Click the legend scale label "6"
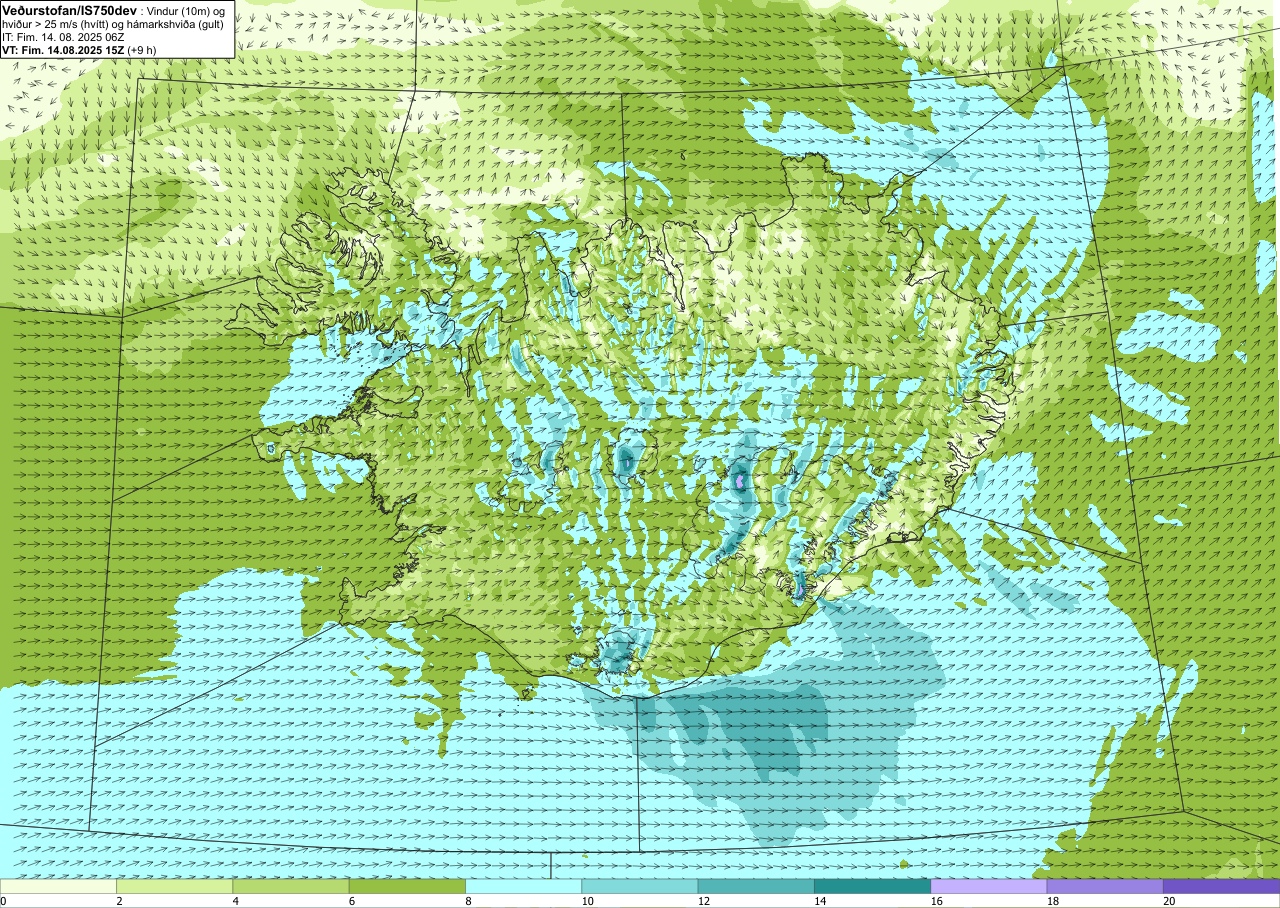This screenshot has width=1280, height=908. click(x=352, y=901)
